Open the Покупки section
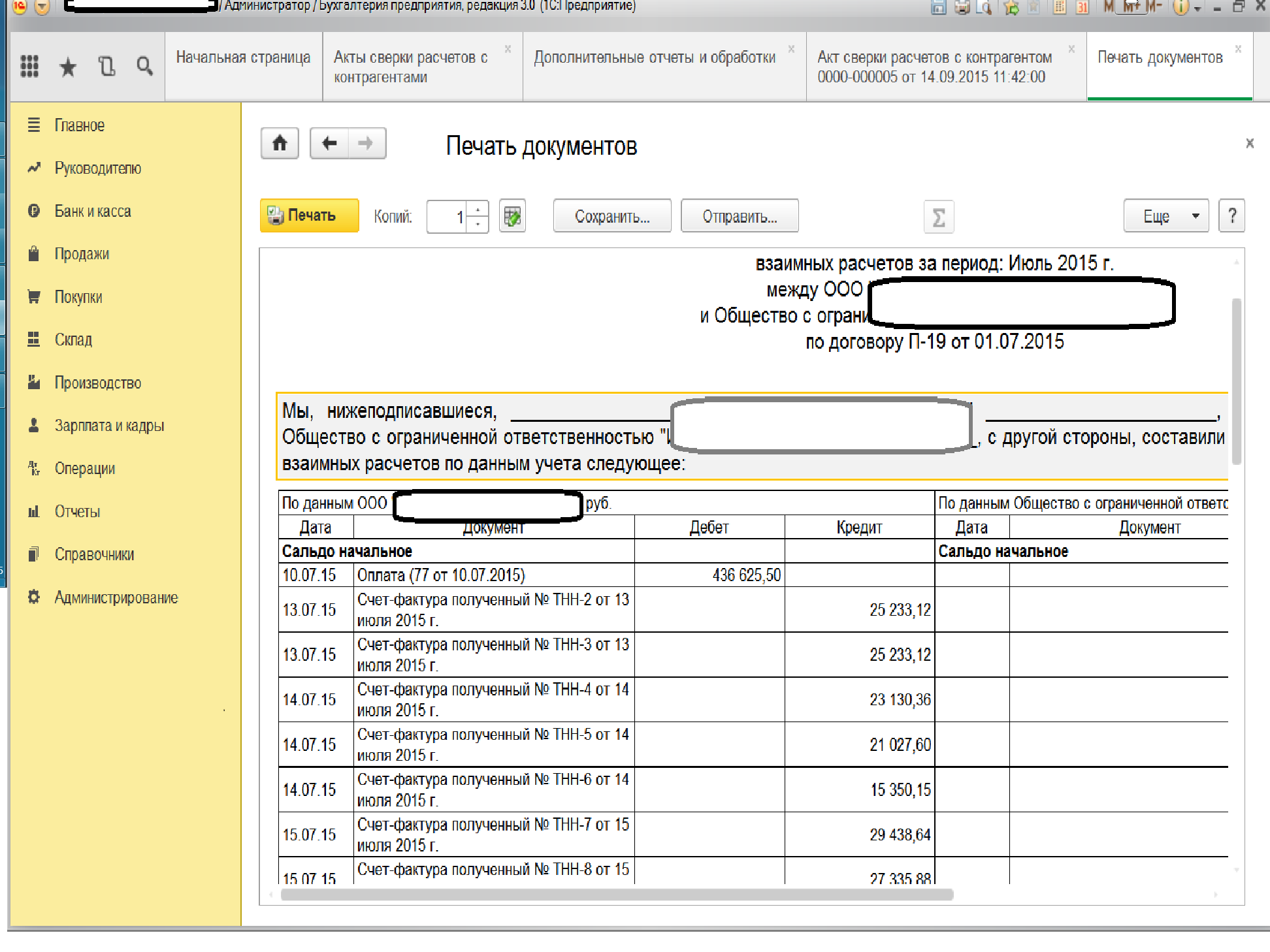 coord(78,297)
